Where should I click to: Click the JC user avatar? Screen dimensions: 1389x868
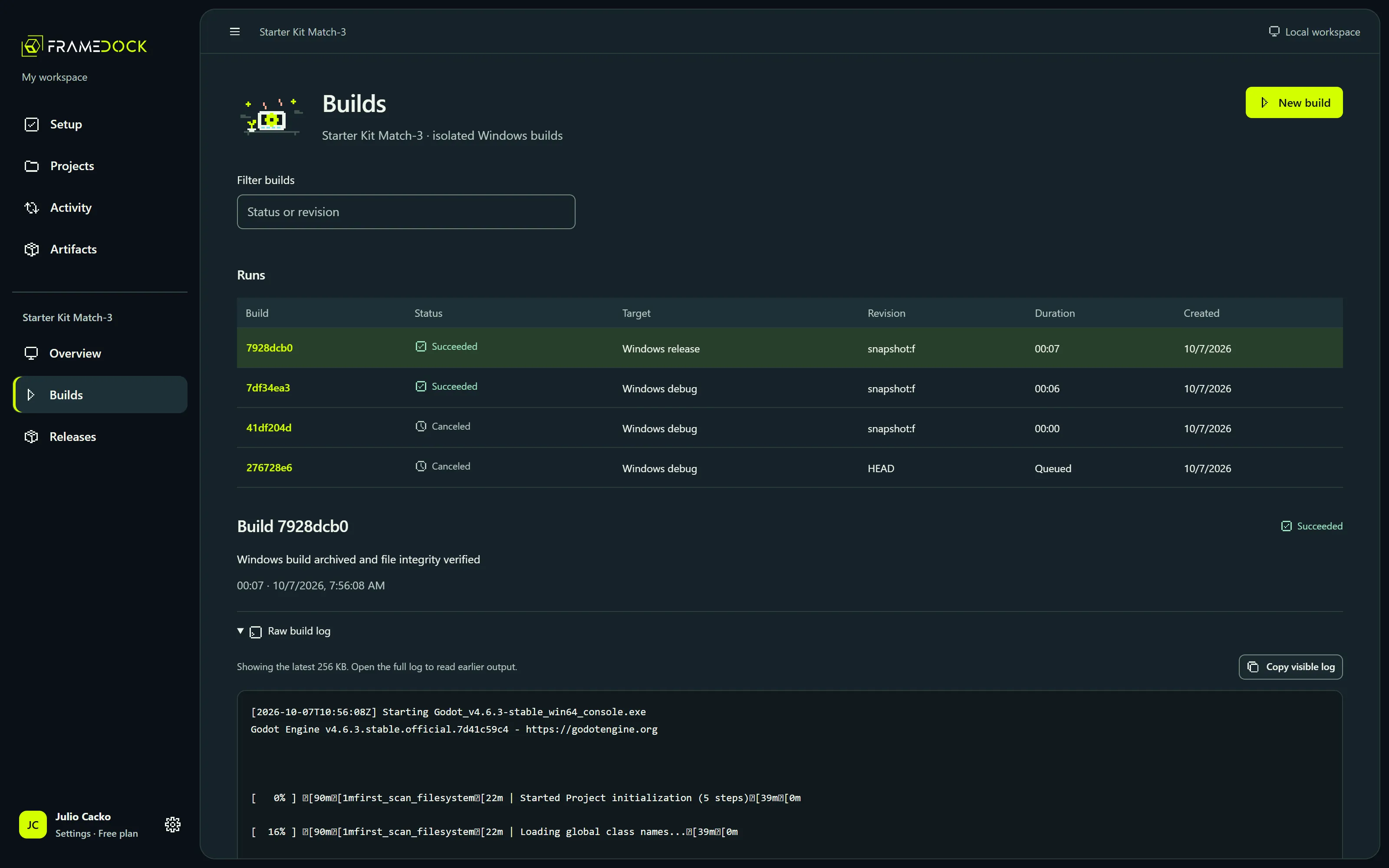(x=33, y=824)
